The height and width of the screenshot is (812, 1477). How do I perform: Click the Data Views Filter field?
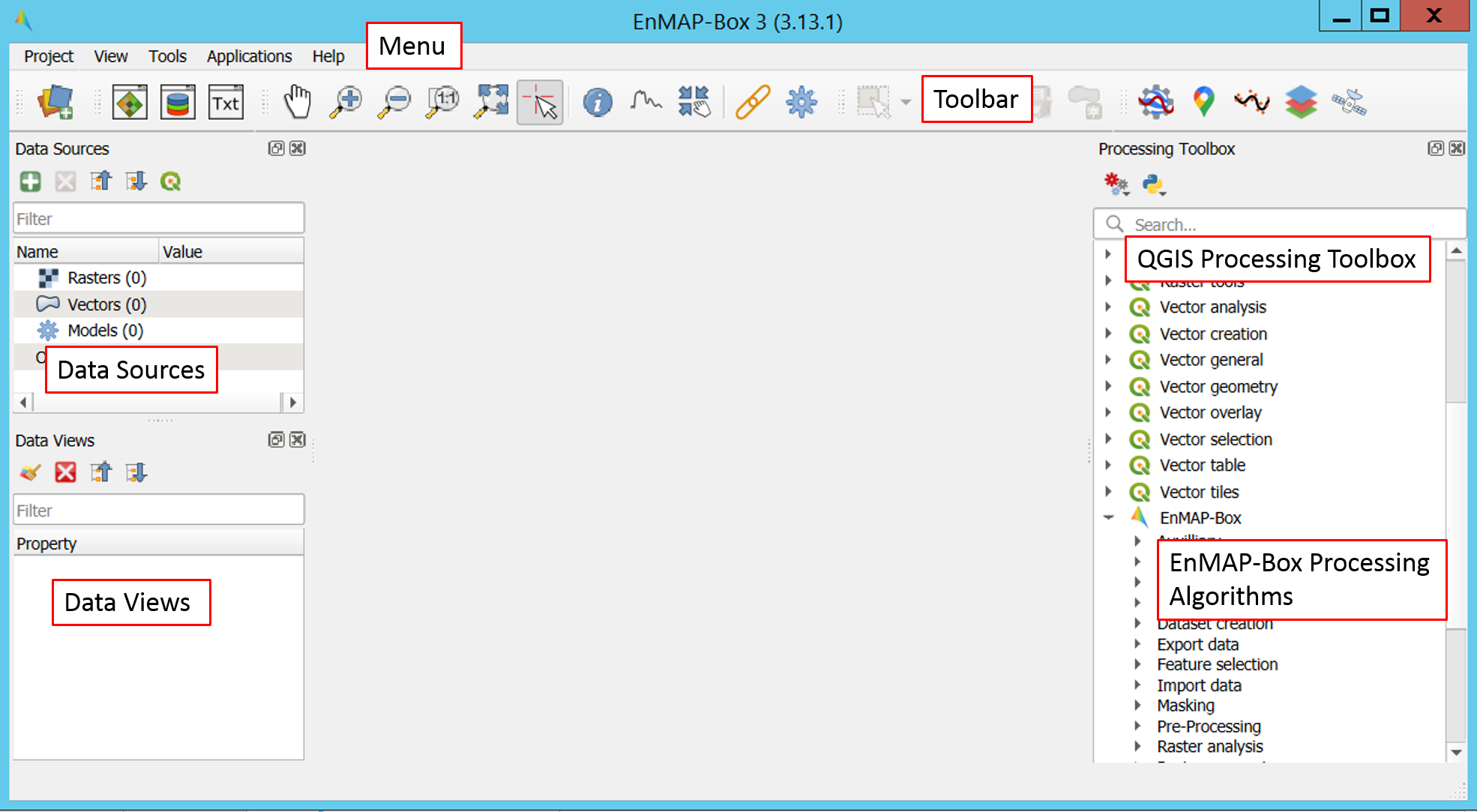tap(159, 511)
